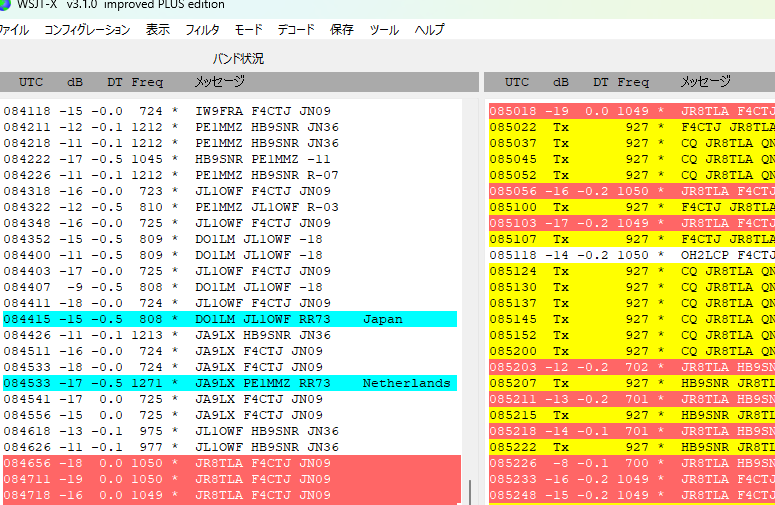Select the red 085203 JR8TLA HB9SNR row
This screenshot has width=775, height=505.
click(632, 367)
